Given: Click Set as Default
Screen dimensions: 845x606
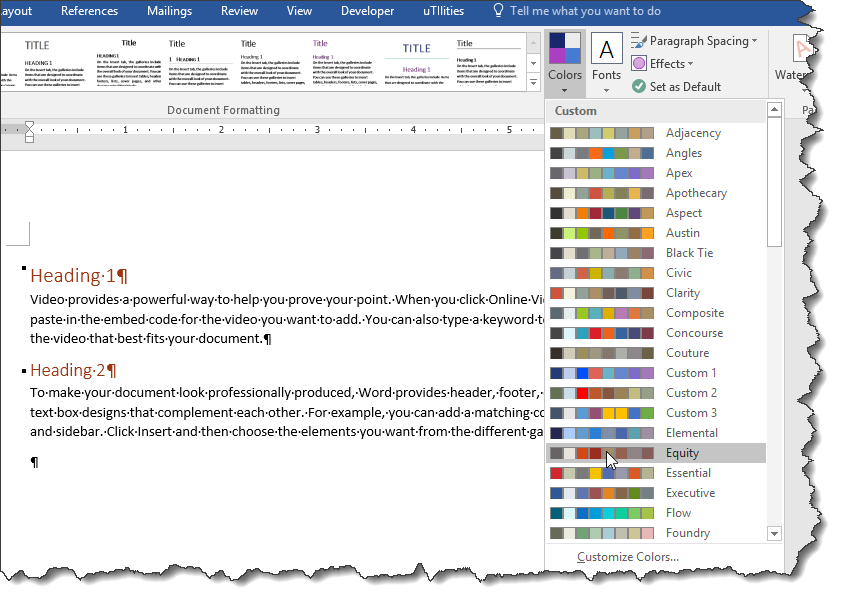Looking at the screenshot, I should (676, 87).
